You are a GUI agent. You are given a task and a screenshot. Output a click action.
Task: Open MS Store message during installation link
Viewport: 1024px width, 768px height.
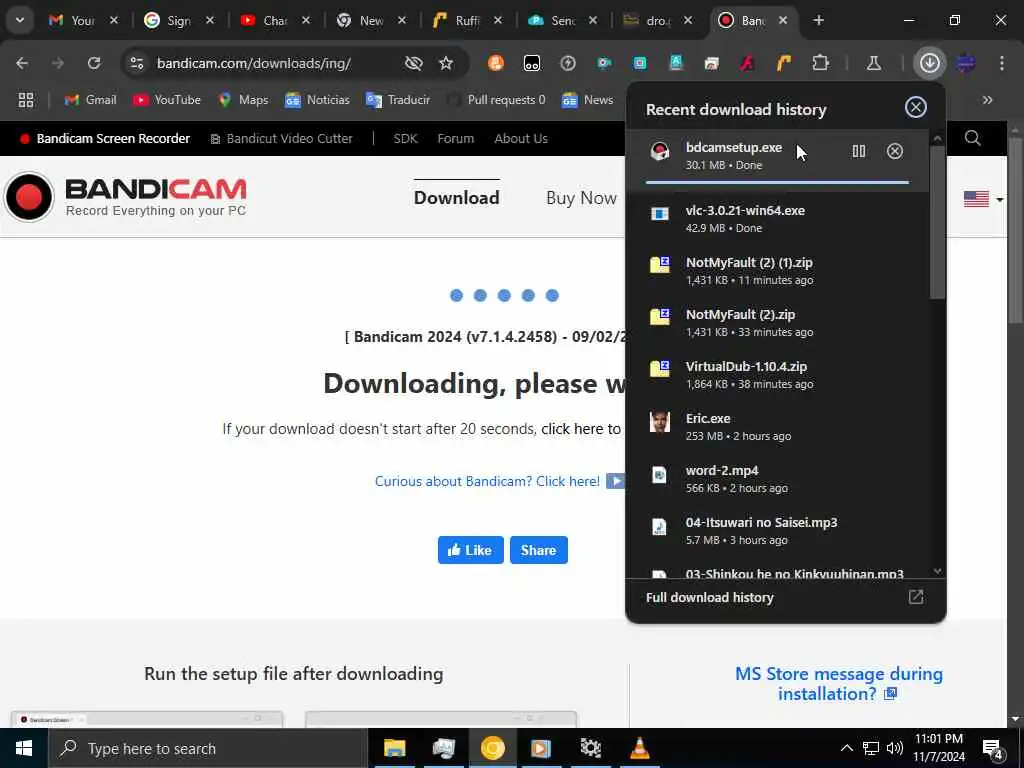(839, 683)
